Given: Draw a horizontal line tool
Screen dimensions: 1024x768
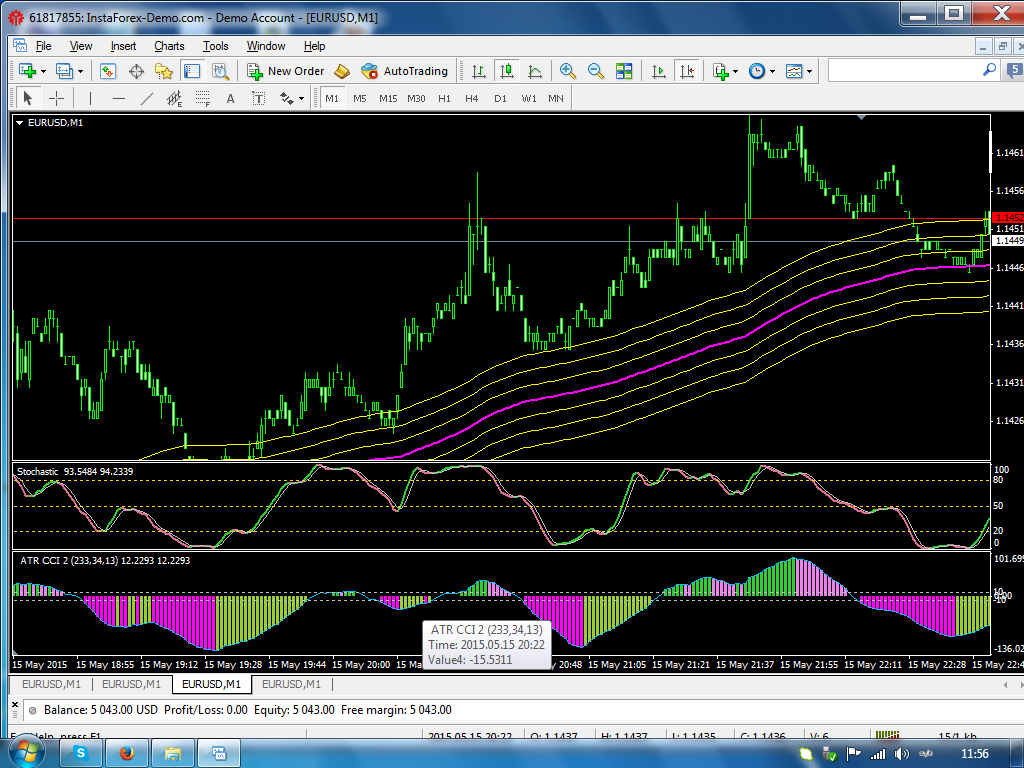Looking at the screenshot, I should tap(118, 99).
